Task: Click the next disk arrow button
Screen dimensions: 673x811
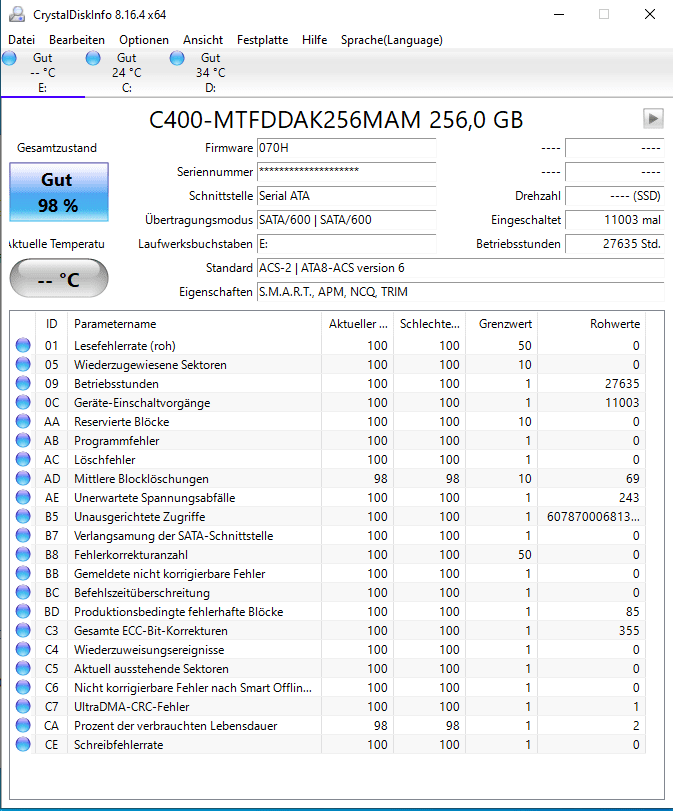Action: pyautogui.click(x=653, y=118)
